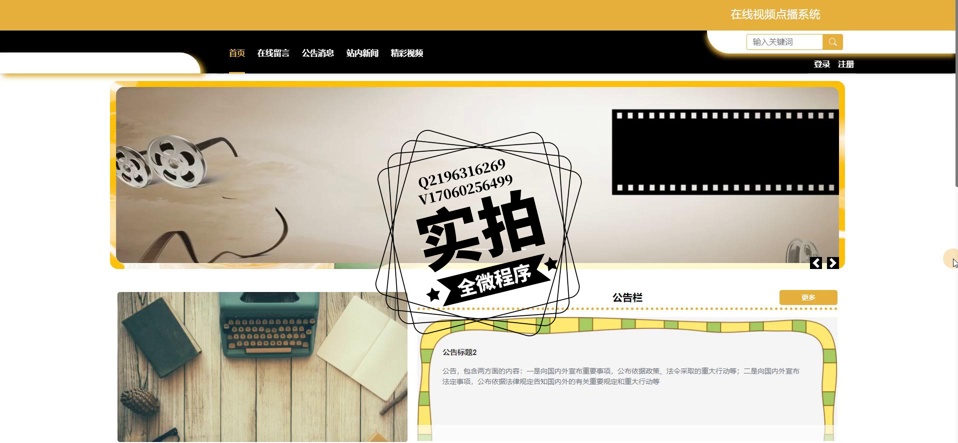Click the typewriter thumbnail image
The height and width of the screenshot is (443, 958).
(x=262, y=366)
